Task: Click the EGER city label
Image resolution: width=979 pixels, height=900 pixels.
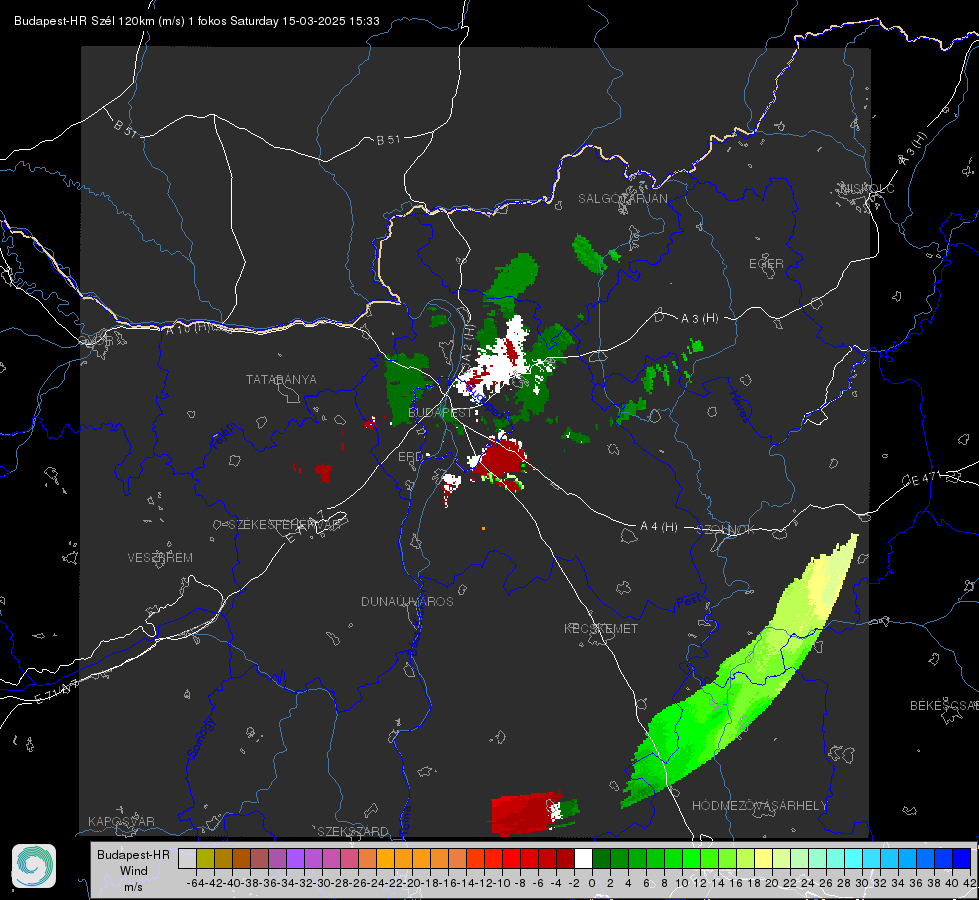Action: tap(766, 264)
